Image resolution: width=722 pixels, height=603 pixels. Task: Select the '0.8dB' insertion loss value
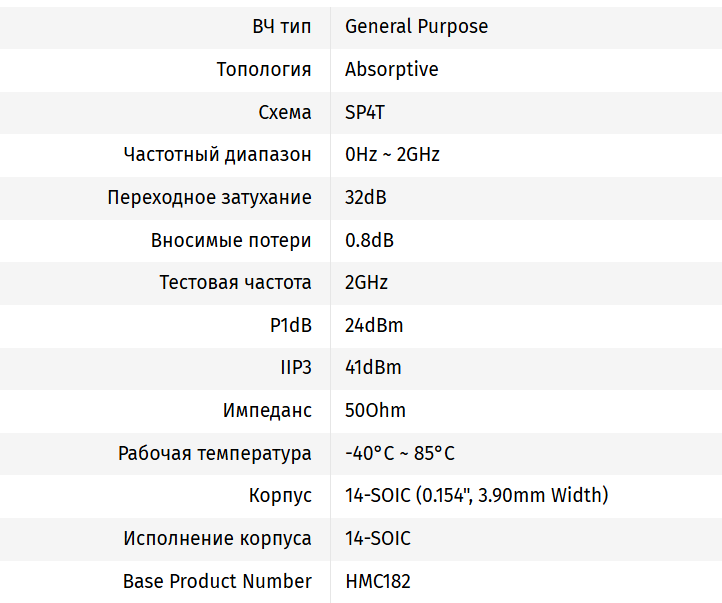369,241
